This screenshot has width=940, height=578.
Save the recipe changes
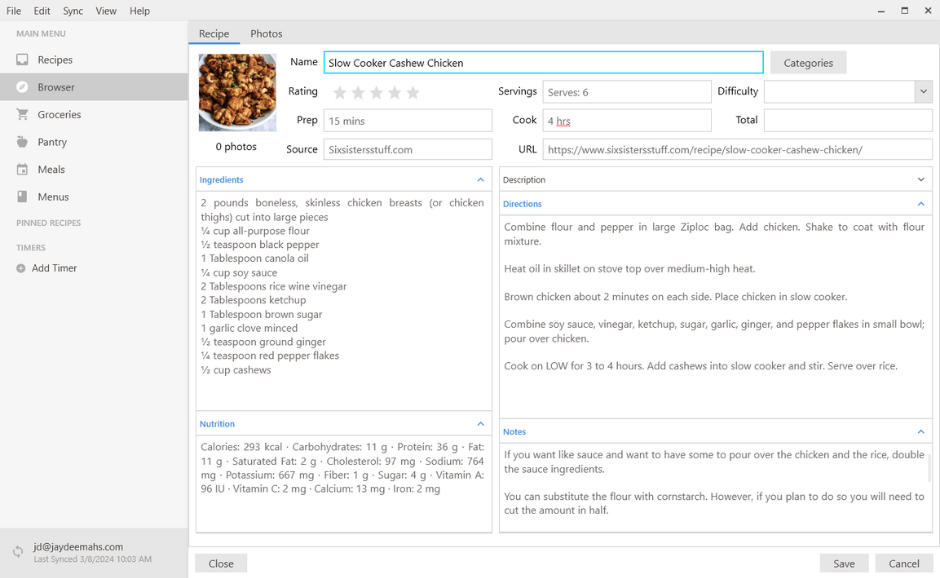click(x=844, y=563)
